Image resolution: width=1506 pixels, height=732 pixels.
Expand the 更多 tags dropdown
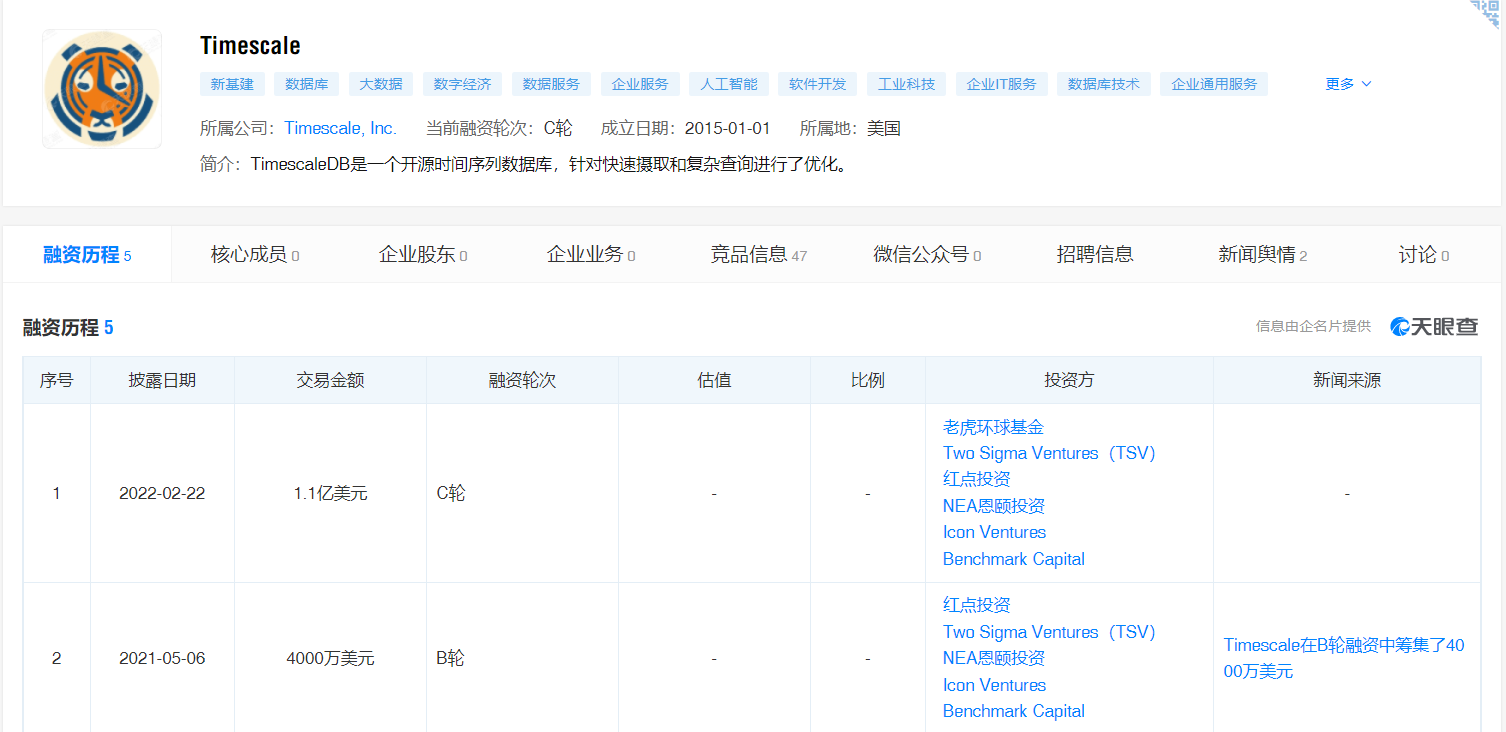1348,84
